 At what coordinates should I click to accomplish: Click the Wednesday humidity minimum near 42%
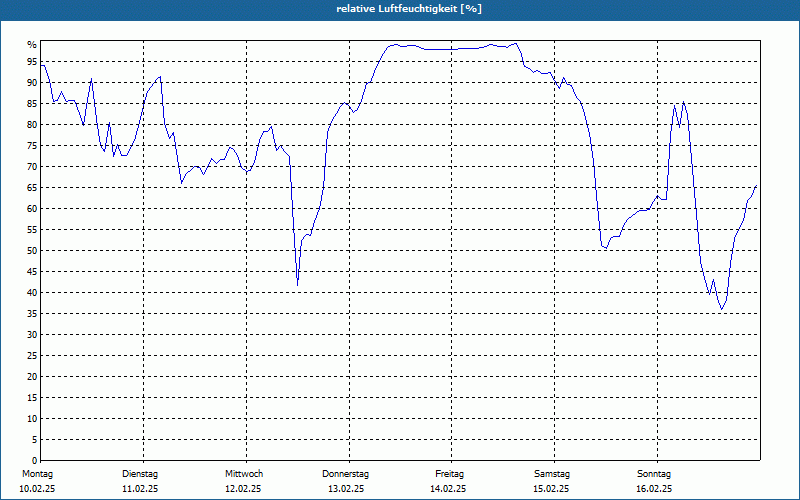coord(297,285)
